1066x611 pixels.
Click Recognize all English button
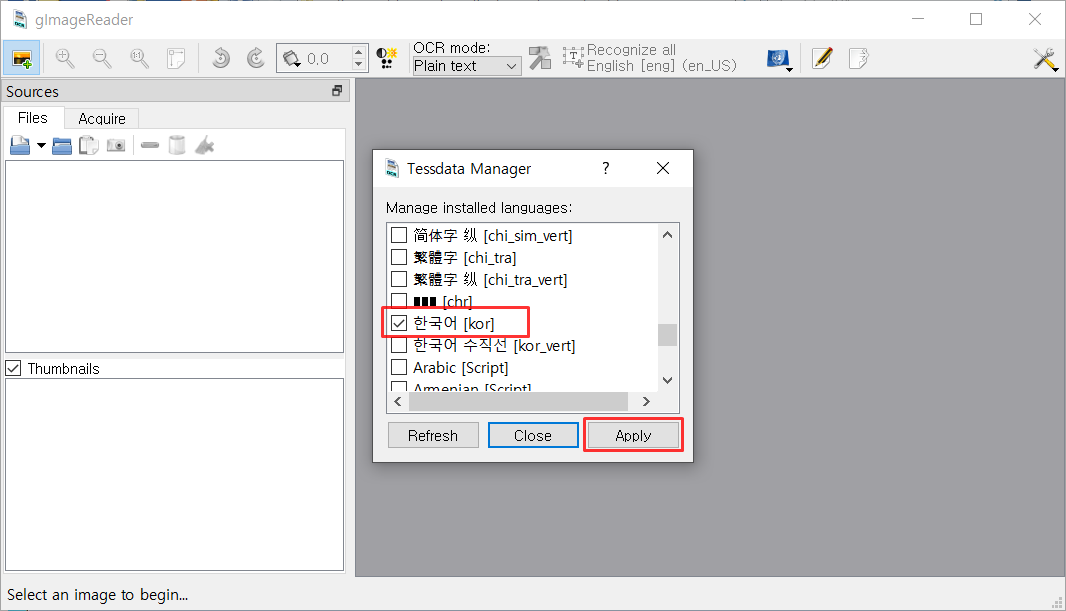click(x=649, y=58)
